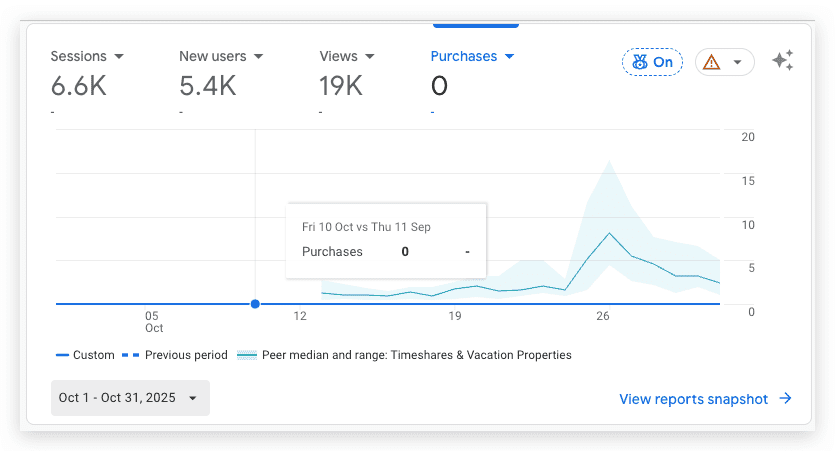The width and height of the screenshot is (835, 451).
Task: Open the New users metric dropdown
Action: [x=259, y=56]
